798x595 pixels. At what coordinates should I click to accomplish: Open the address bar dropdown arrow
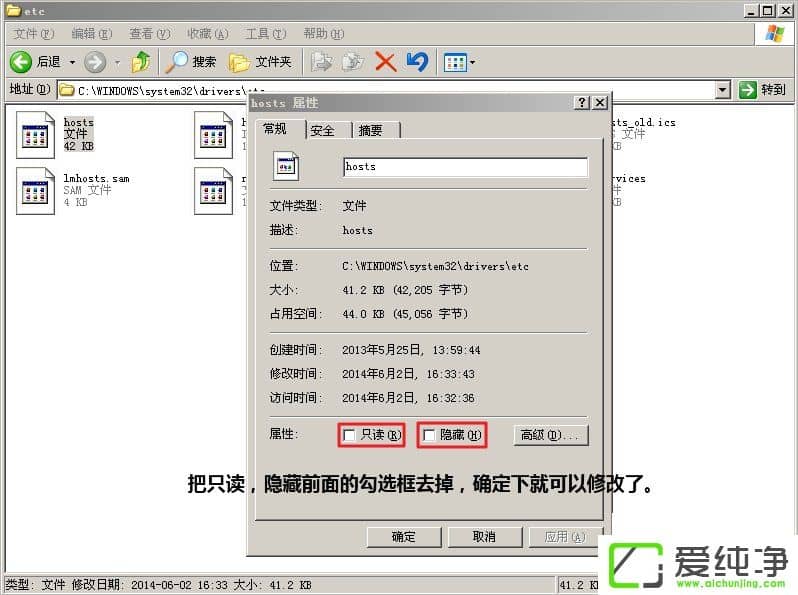pyautogui.click(x=723, y=90)
